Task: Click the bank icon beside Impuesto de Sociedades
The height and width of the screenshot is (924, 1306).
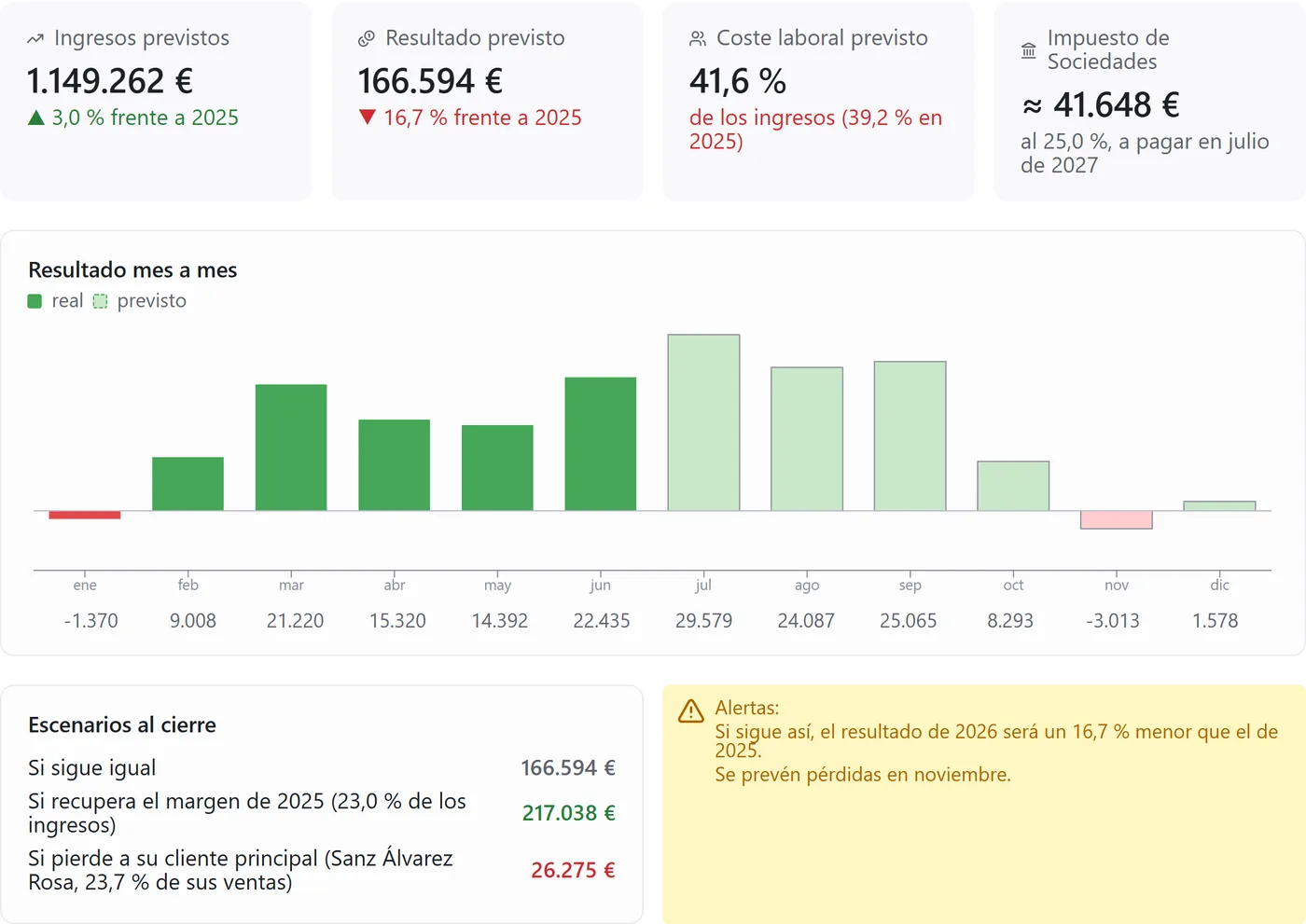Action: pos(1029,50)
